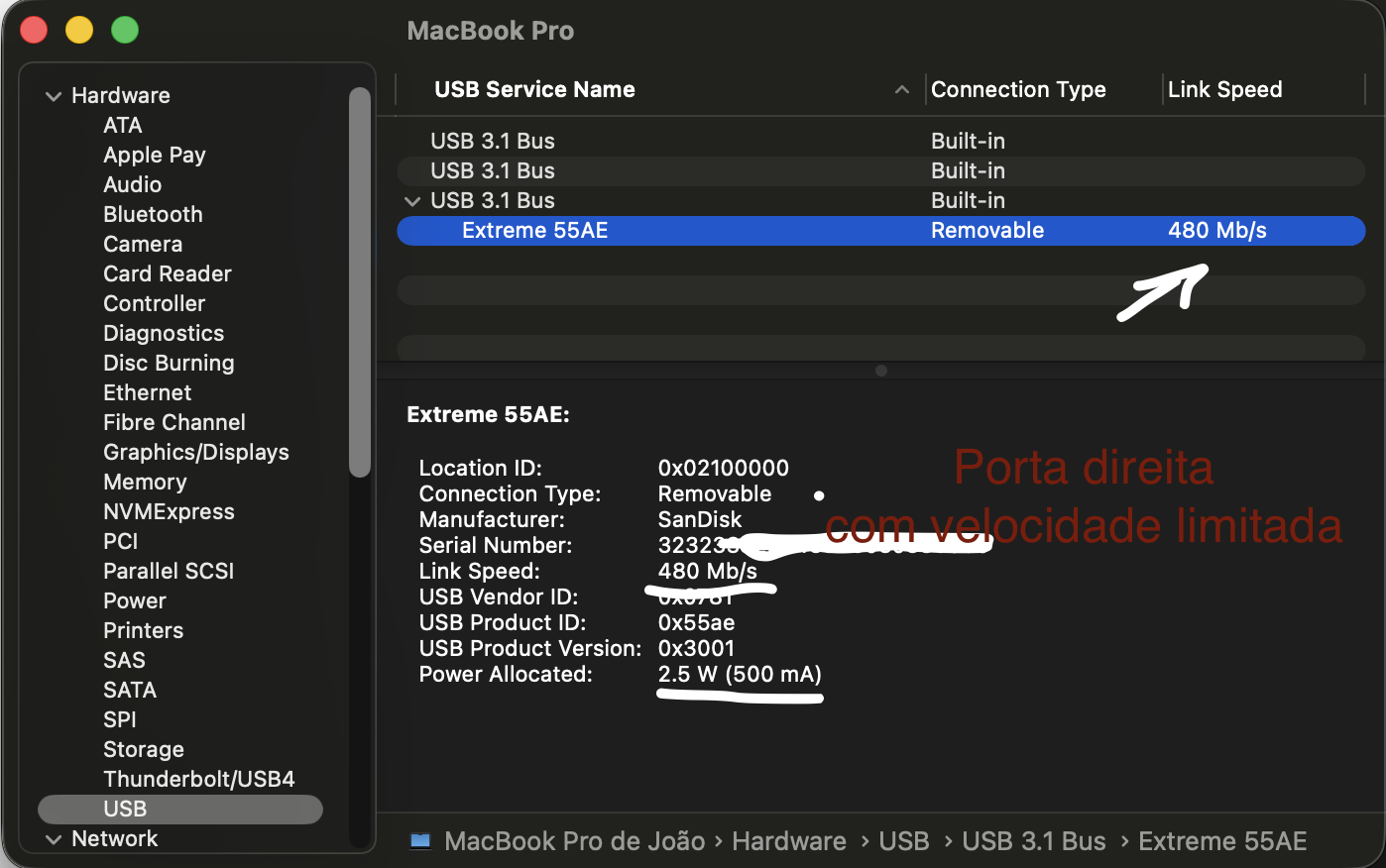1386x868 pixels.
Task: Select Controller in the sidebar
Action: click(x=155, y=304)
